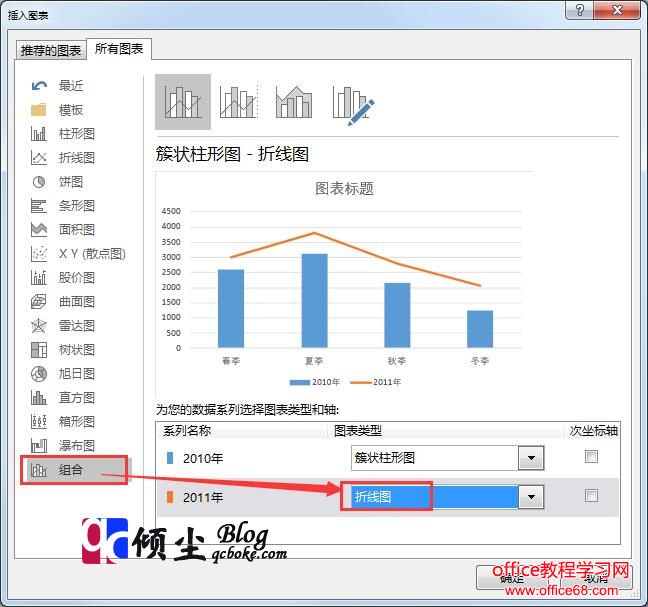Choose the Combo (组合) chart icon
The height and width of the screenshot is (607, 648).
[39, 470]
